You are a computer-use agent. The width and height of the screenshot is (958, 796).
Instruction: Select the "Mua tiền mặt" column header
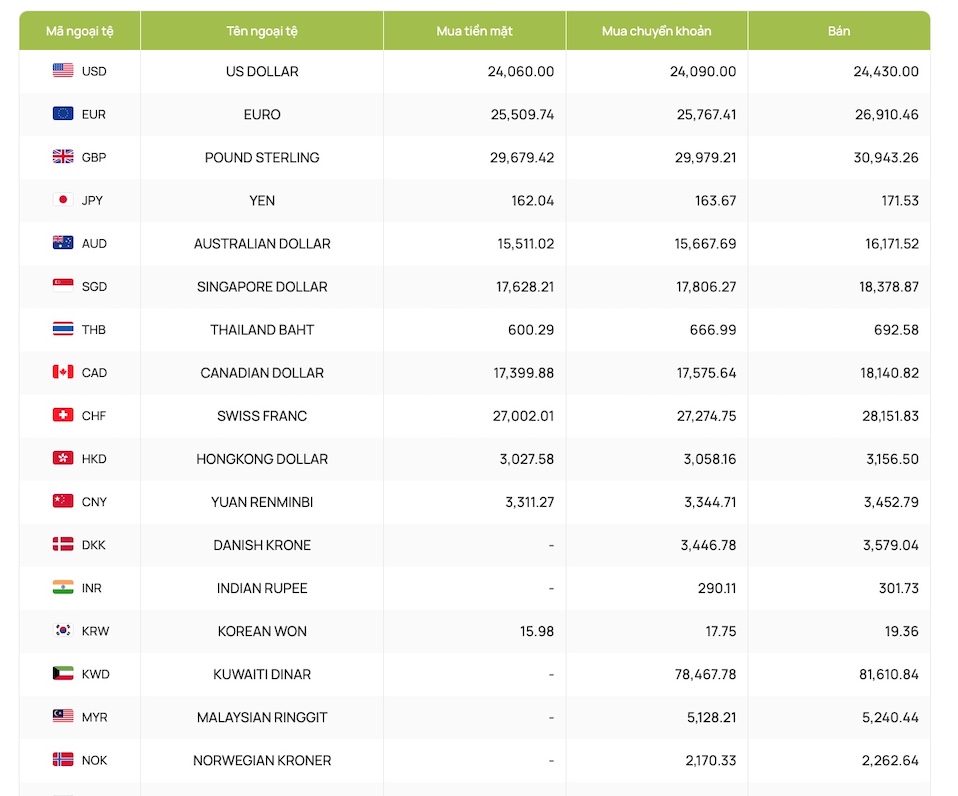(x=474, y=31)
